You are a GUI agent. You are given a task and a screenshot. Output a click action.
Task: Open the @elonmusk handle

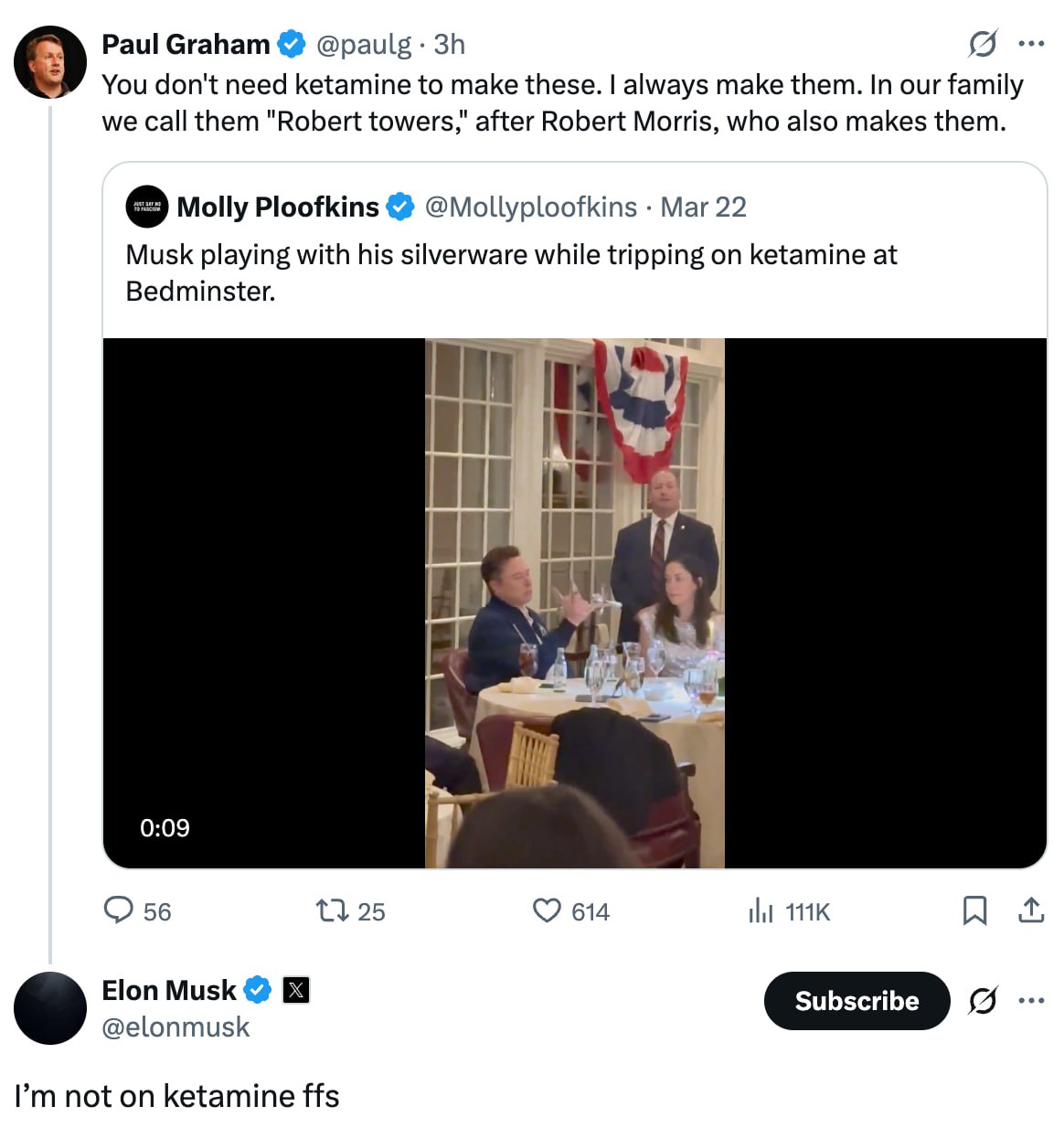click(176, 1027)
